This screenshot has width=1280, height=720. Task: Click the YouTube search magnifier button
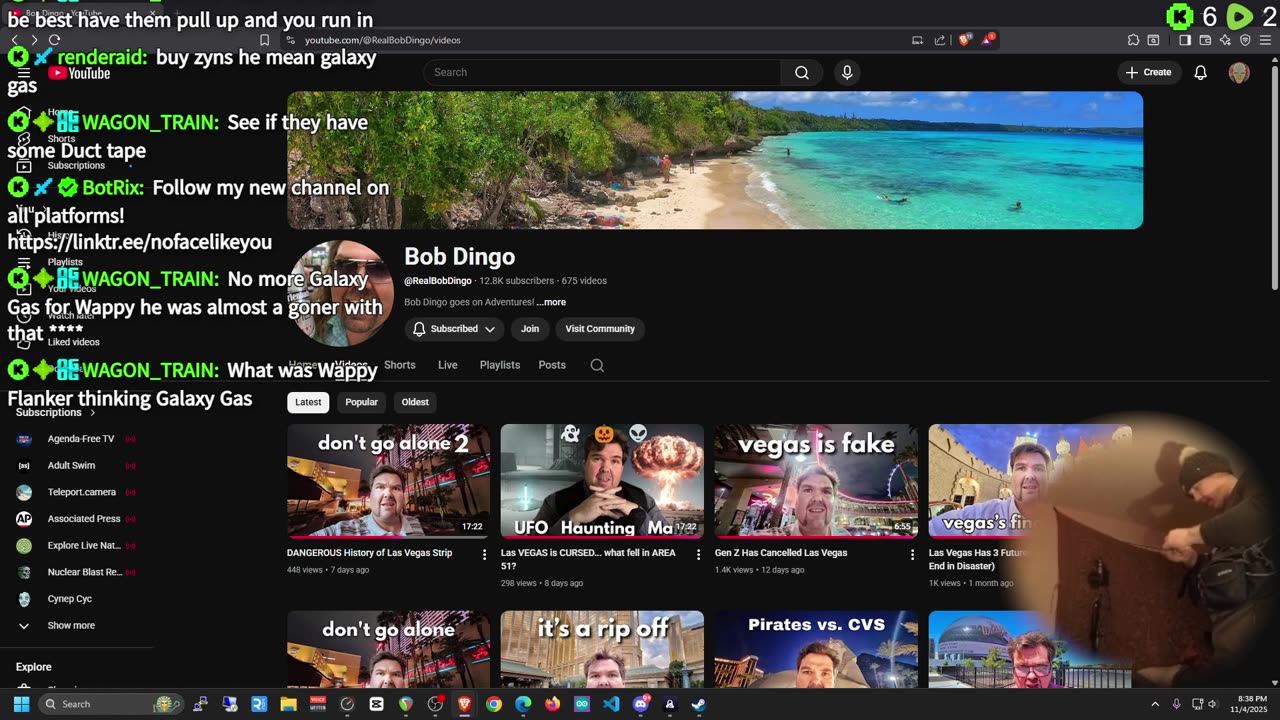tap(802, 72)
